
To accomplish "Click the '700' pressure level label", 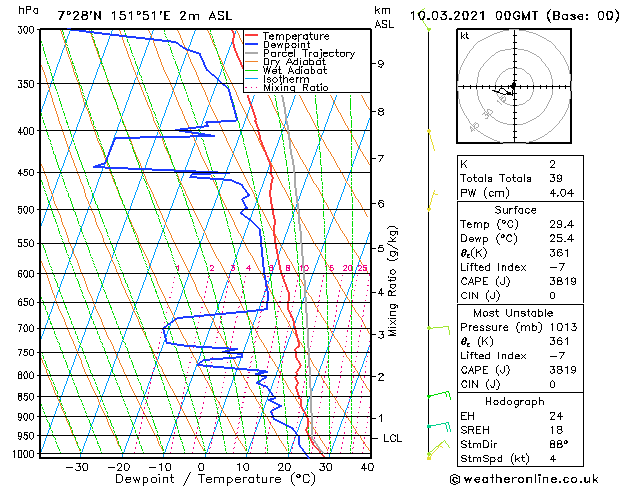I will click(28, 328).
